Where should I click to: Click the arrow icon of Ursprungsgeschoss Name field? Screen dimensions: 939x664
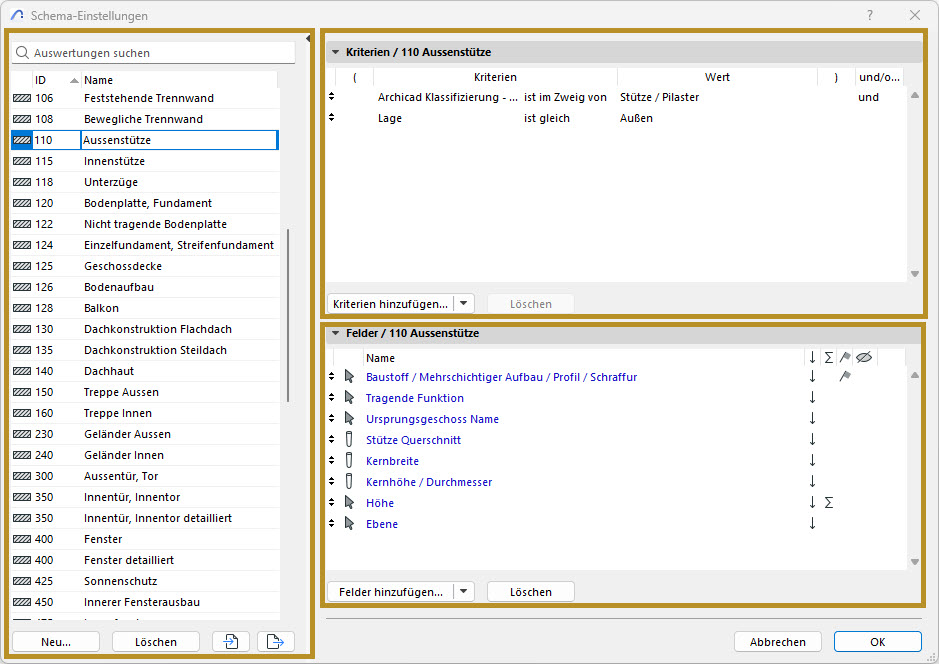tap(349, 419)
